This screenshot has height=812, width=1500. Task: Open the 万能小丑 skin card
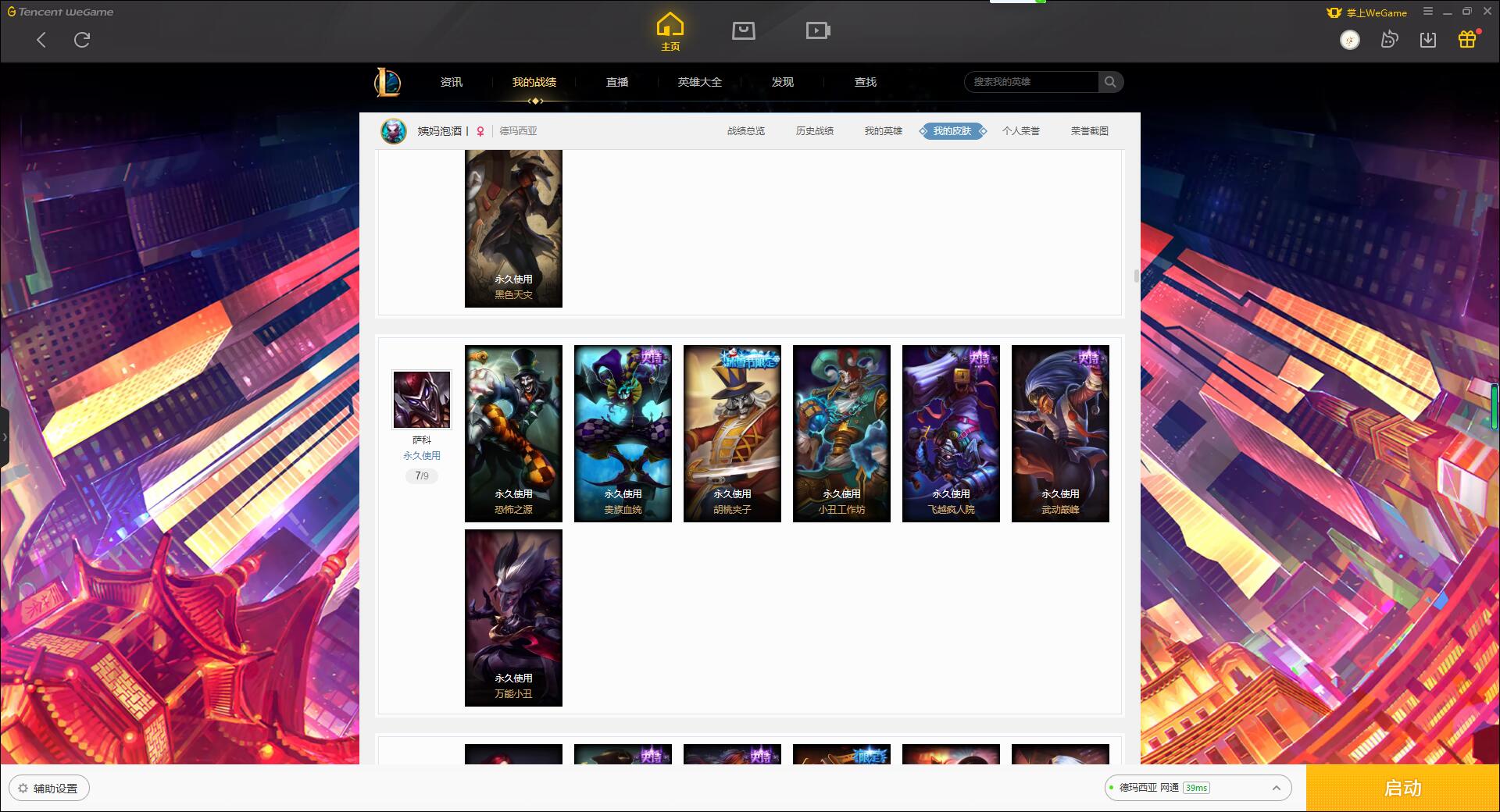513,618
